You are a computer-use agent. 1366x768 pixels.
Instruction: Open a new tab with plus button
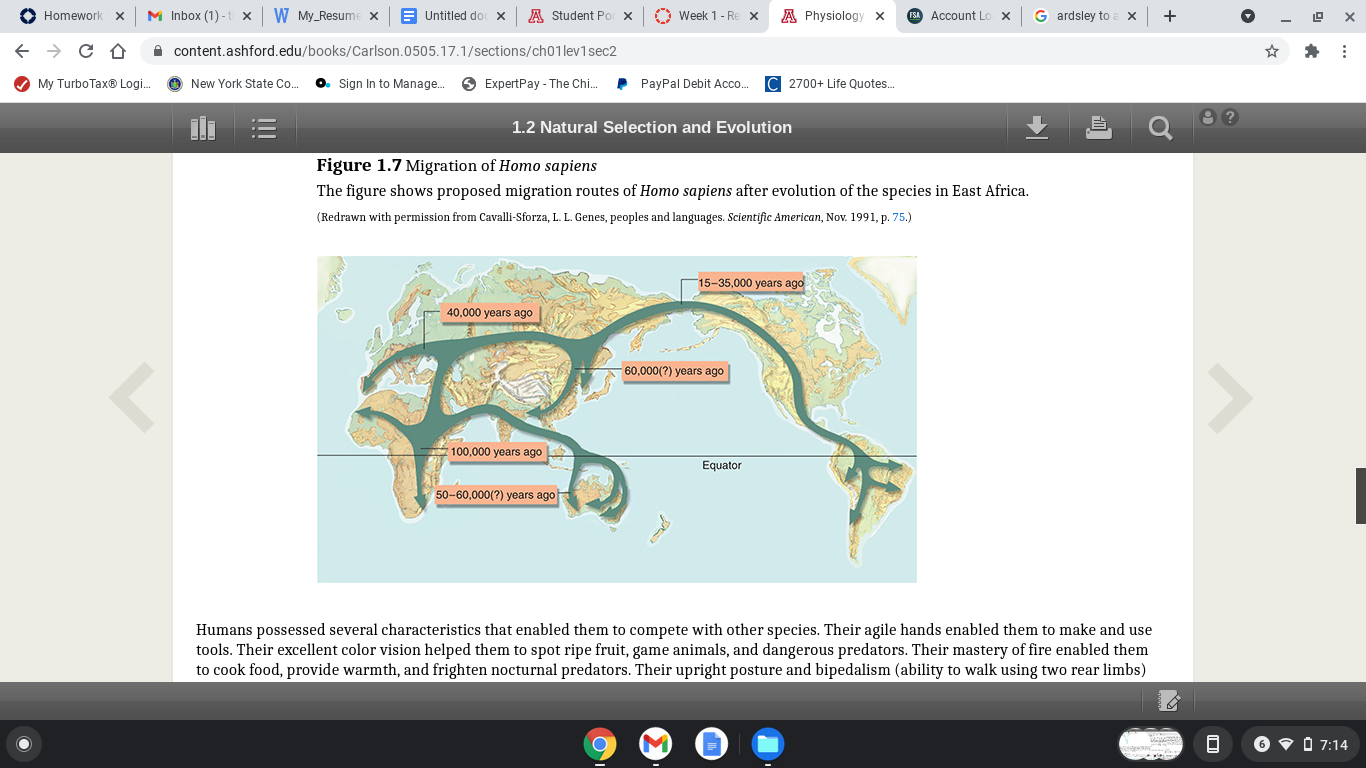coord(1170,16)
